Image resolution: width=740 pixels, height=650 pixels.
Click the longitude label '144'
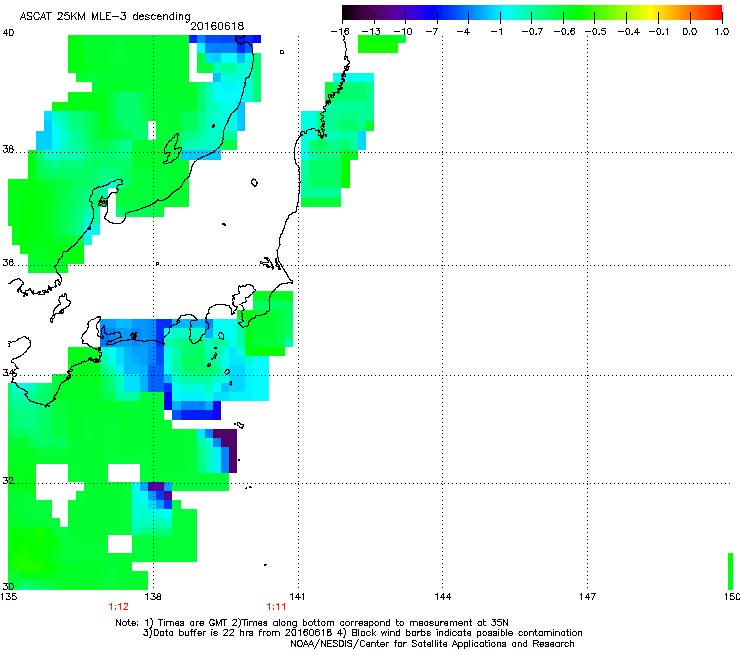pos(442,597)
